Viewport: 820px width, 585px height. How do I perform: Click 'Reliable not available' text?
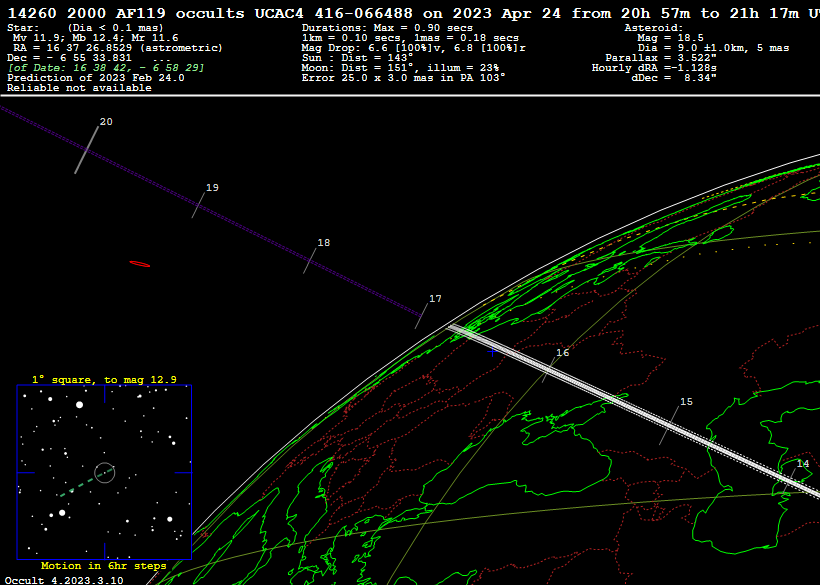(x=79, y=88)
